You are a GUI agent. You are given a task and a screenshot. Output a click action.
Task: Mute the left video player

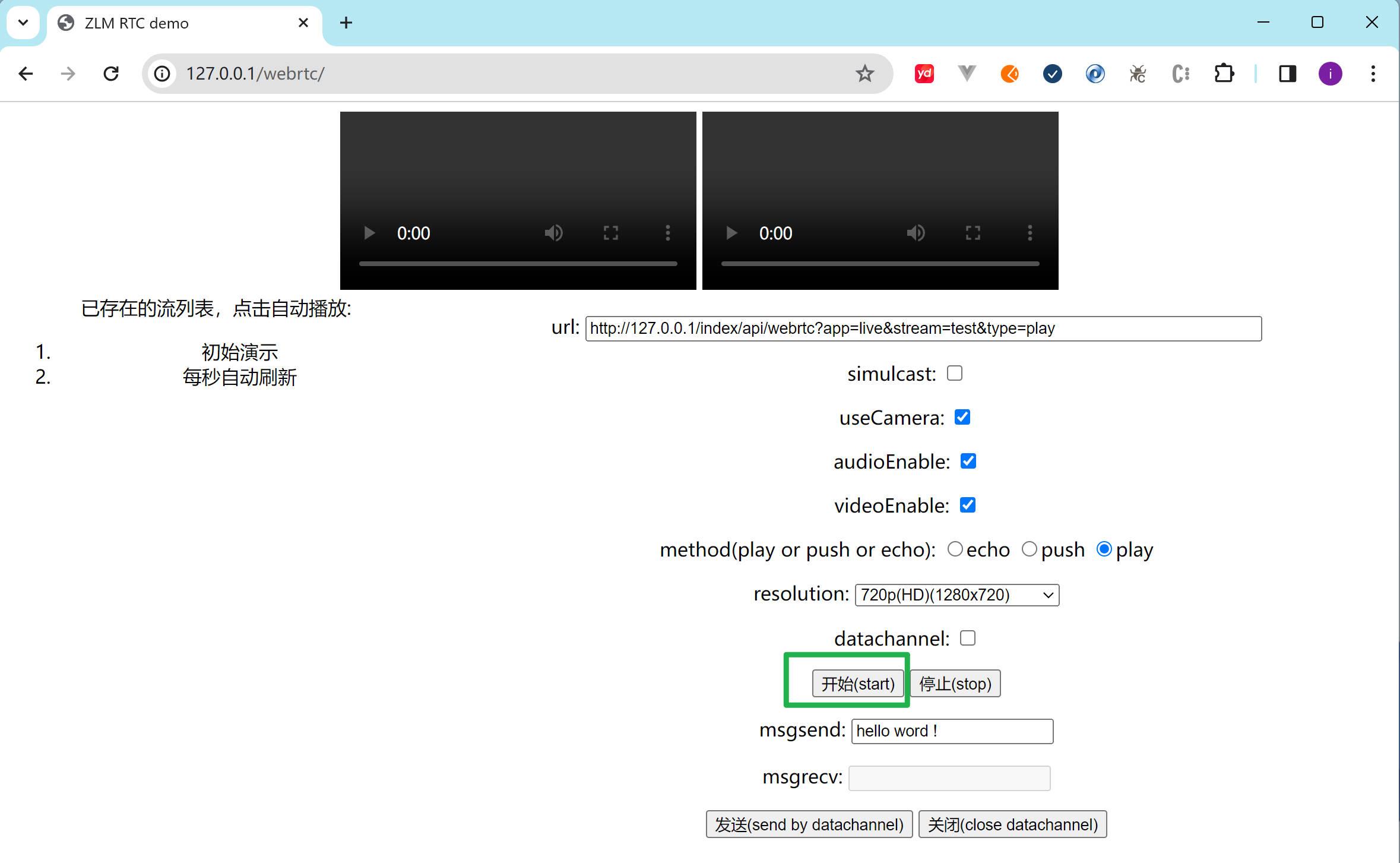tap(553, 233)
